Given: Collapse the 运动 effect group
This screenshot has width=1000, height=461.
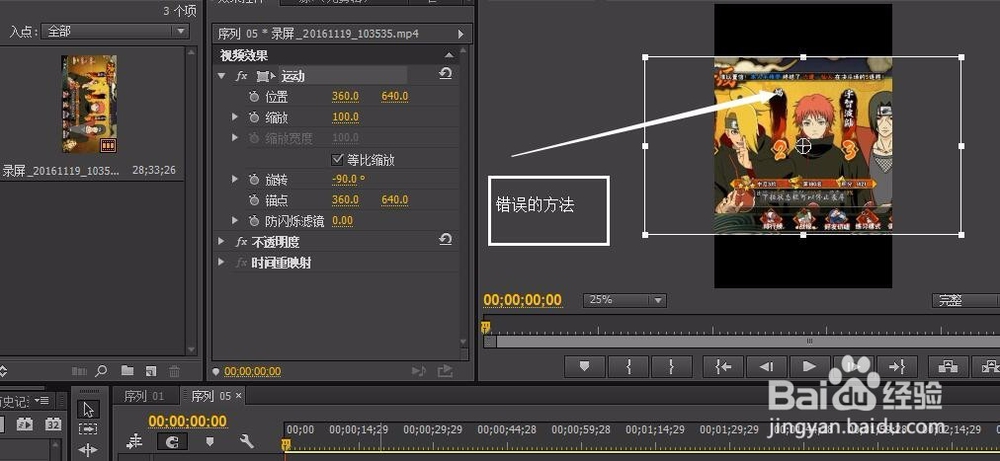Looking at the screenshot, I should coord(221,76).
